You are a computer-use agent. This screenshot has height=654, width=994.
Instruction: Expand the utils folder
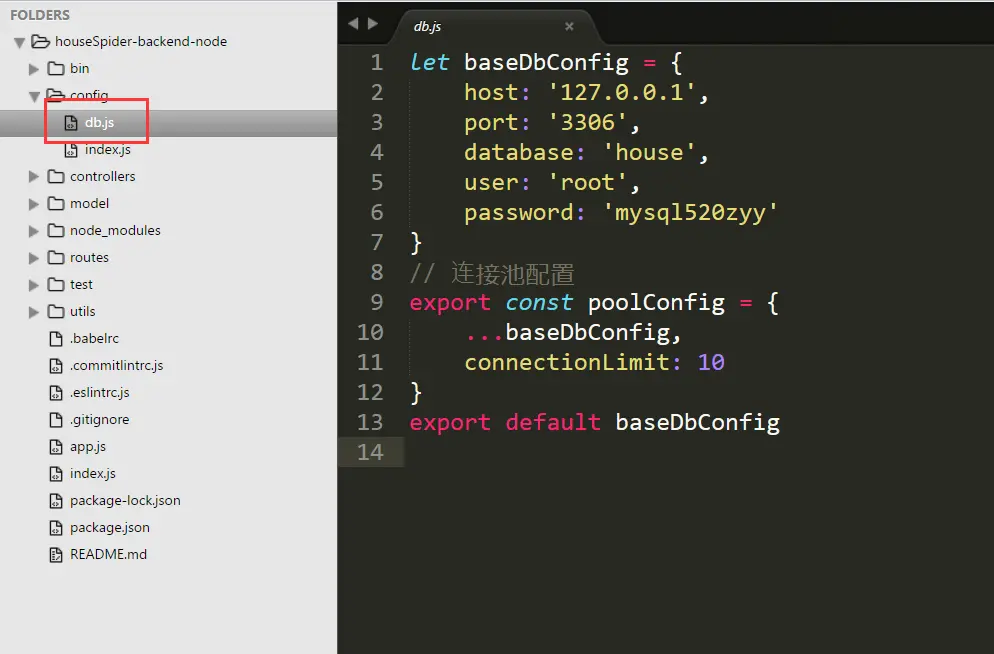tap(34, 312)
